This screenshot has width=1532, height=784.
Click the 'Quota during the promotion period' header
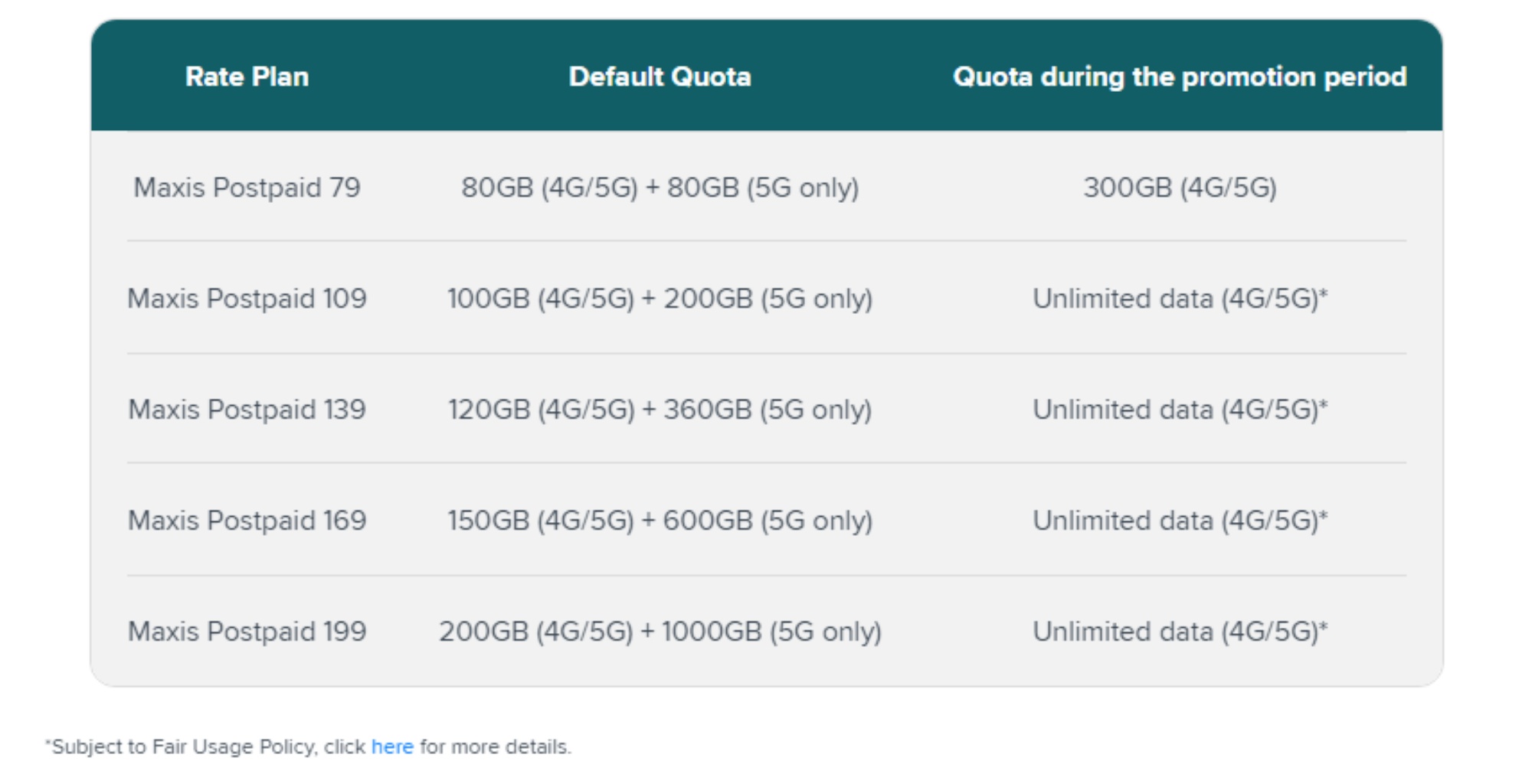tap(1179, 77)
